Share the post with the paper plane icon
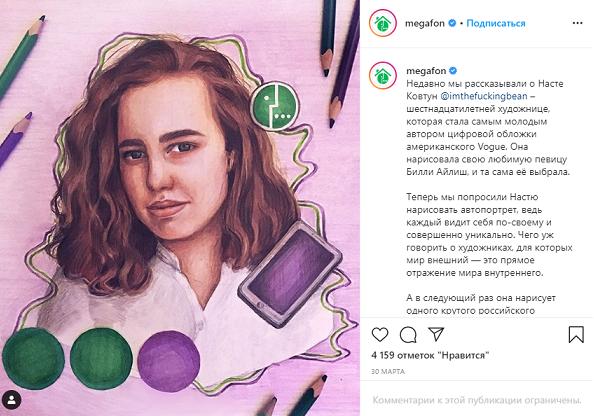 click(436, 334)
